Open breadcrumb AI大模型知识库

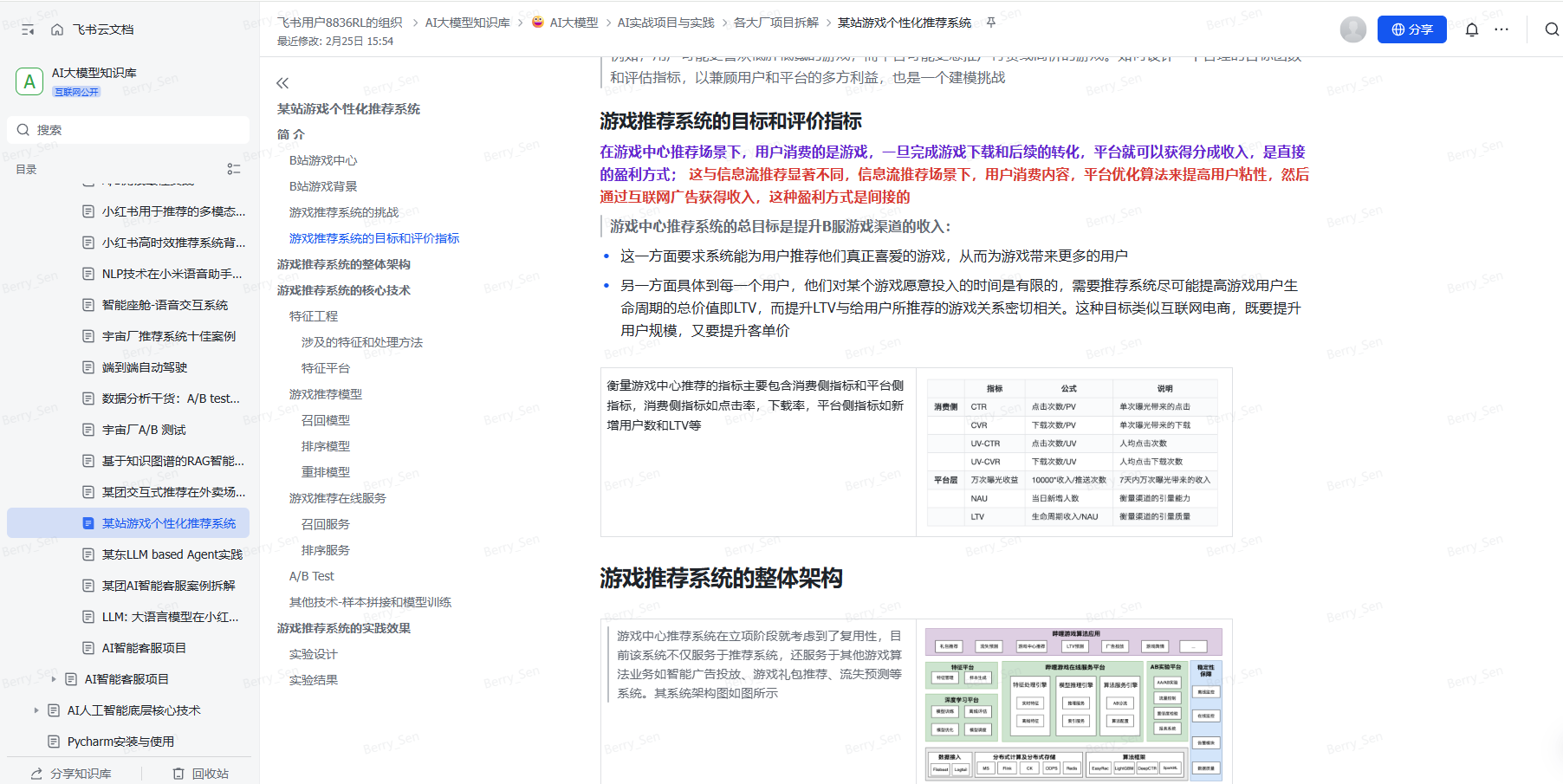coord(468,23)
